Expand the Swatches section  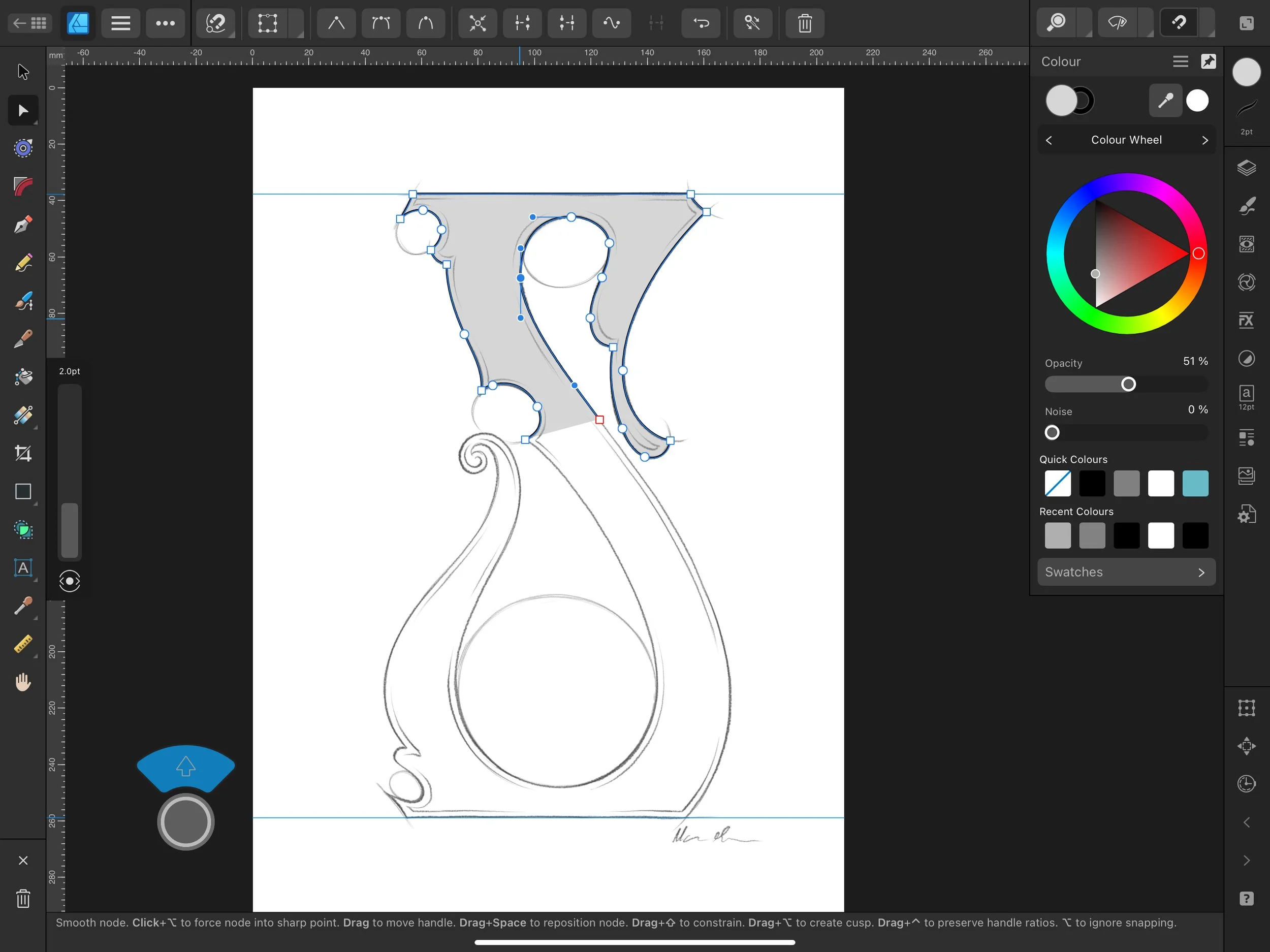(x=1126, y=572)
